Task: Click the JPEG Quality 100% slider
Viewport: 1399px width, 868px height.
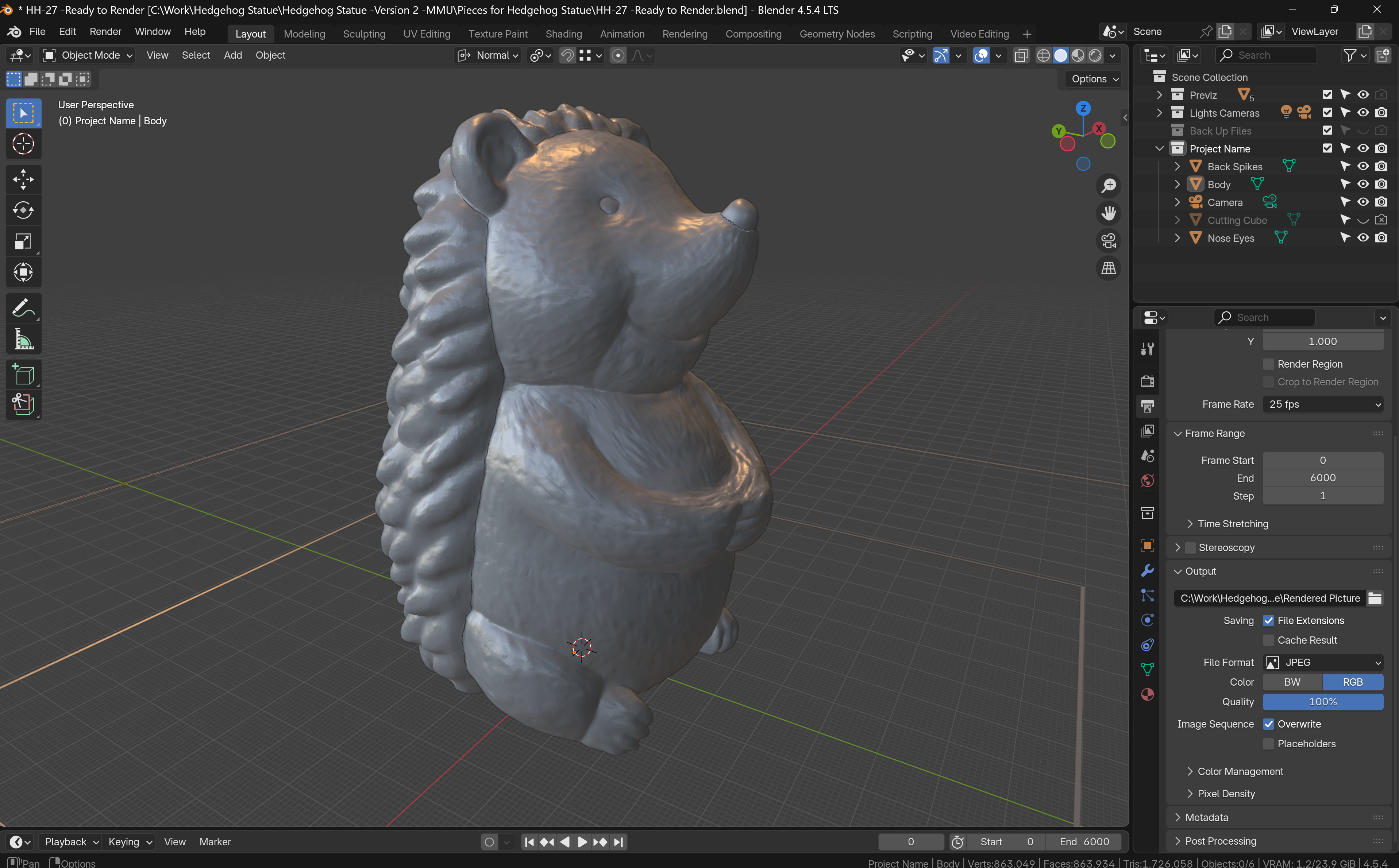Action: tap(1323, 702)
